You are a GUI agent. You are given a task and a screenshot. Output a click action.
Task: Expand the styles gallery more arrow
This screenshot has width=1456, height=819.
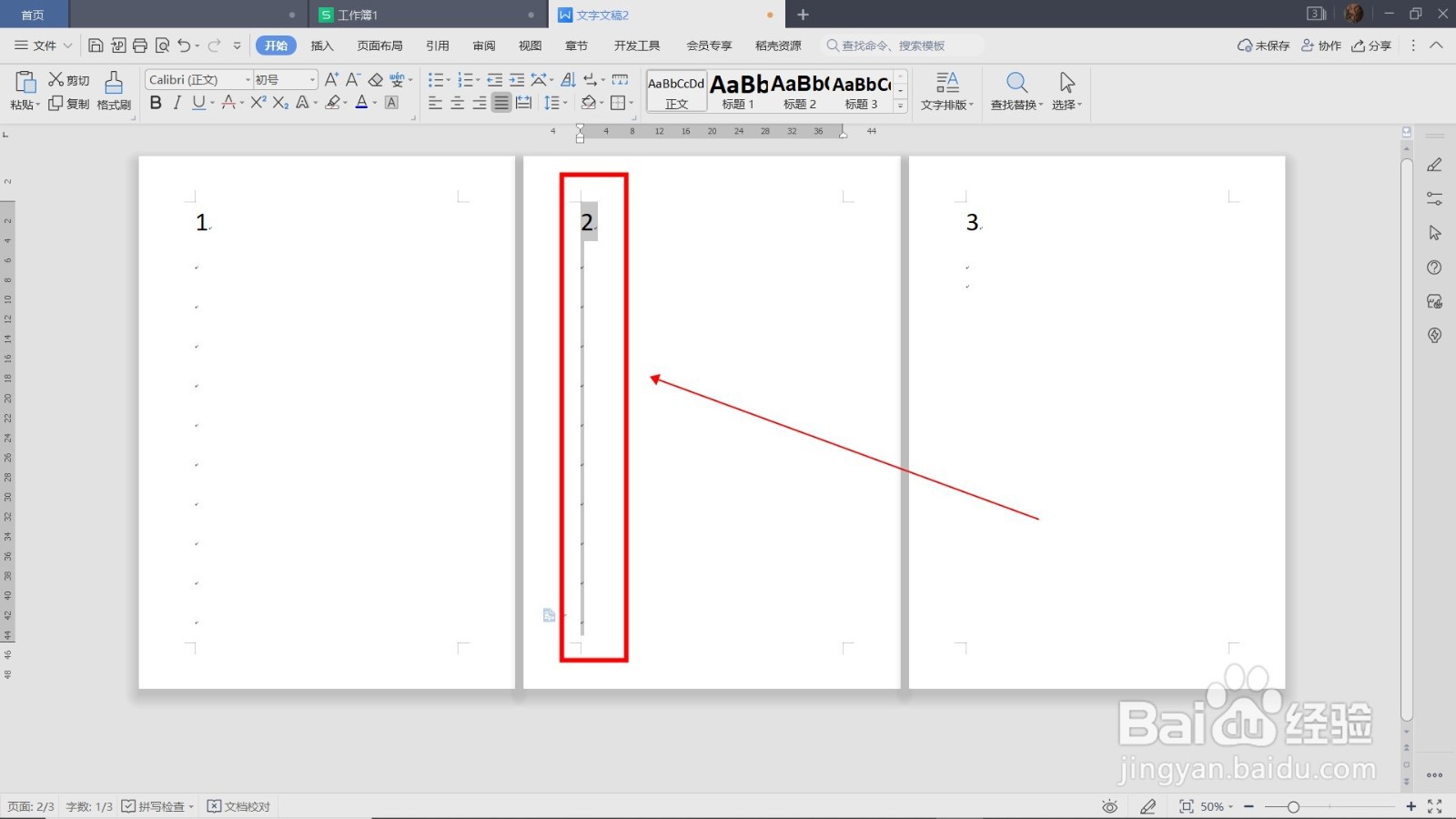click(900, 106)
